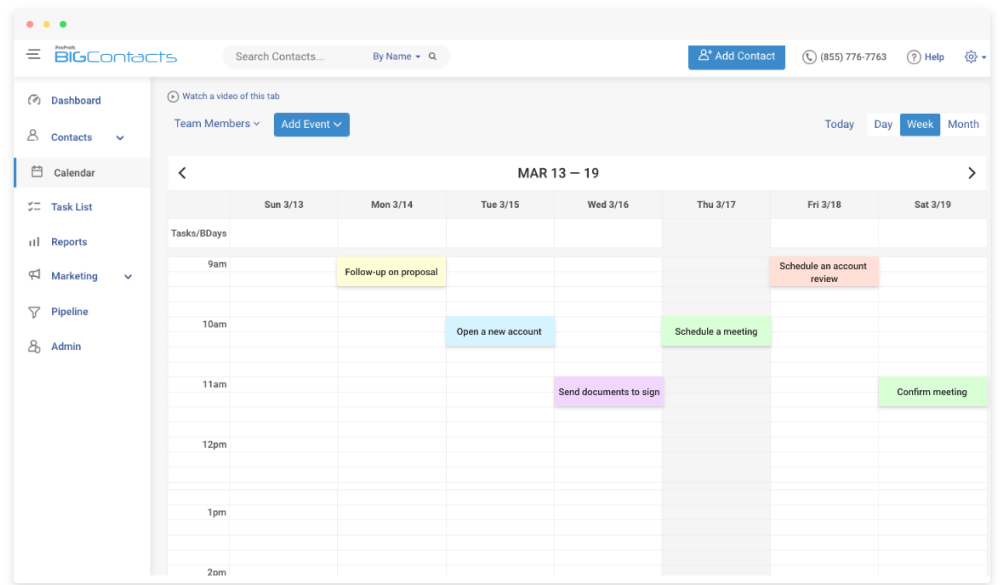Open Task List in sidebar

71,207
